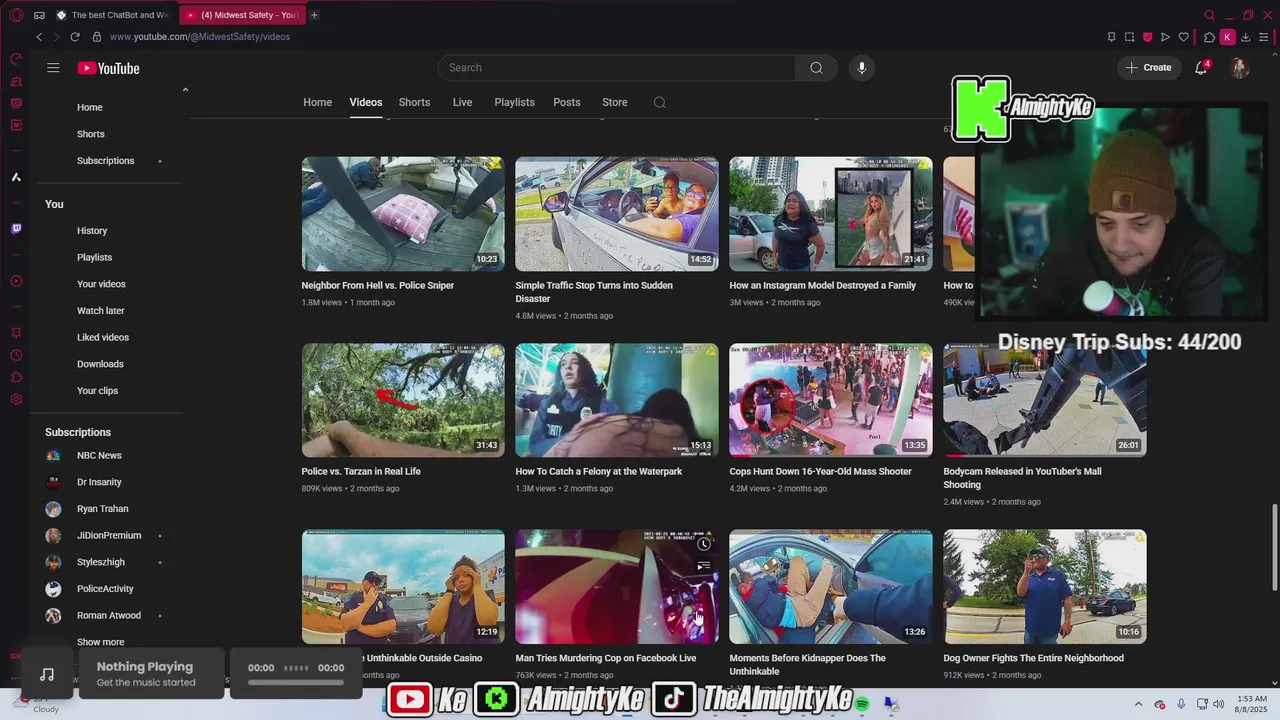This screenshot has width=1280, height=720.
Task: Show hidden system tray icons
Action: [x=1138, y=704]
